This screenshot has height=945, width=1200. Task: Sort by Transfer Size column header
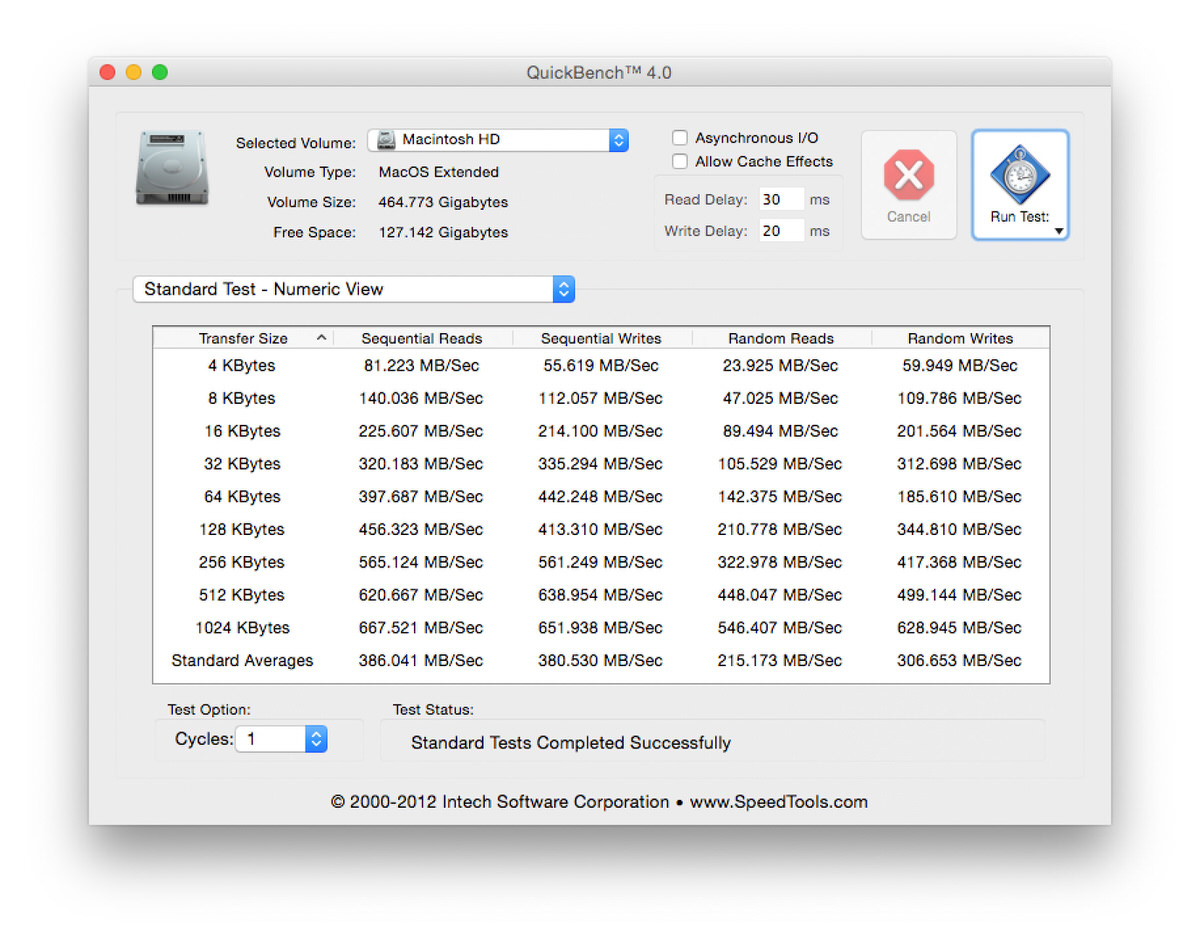click(x=243, y=338)
